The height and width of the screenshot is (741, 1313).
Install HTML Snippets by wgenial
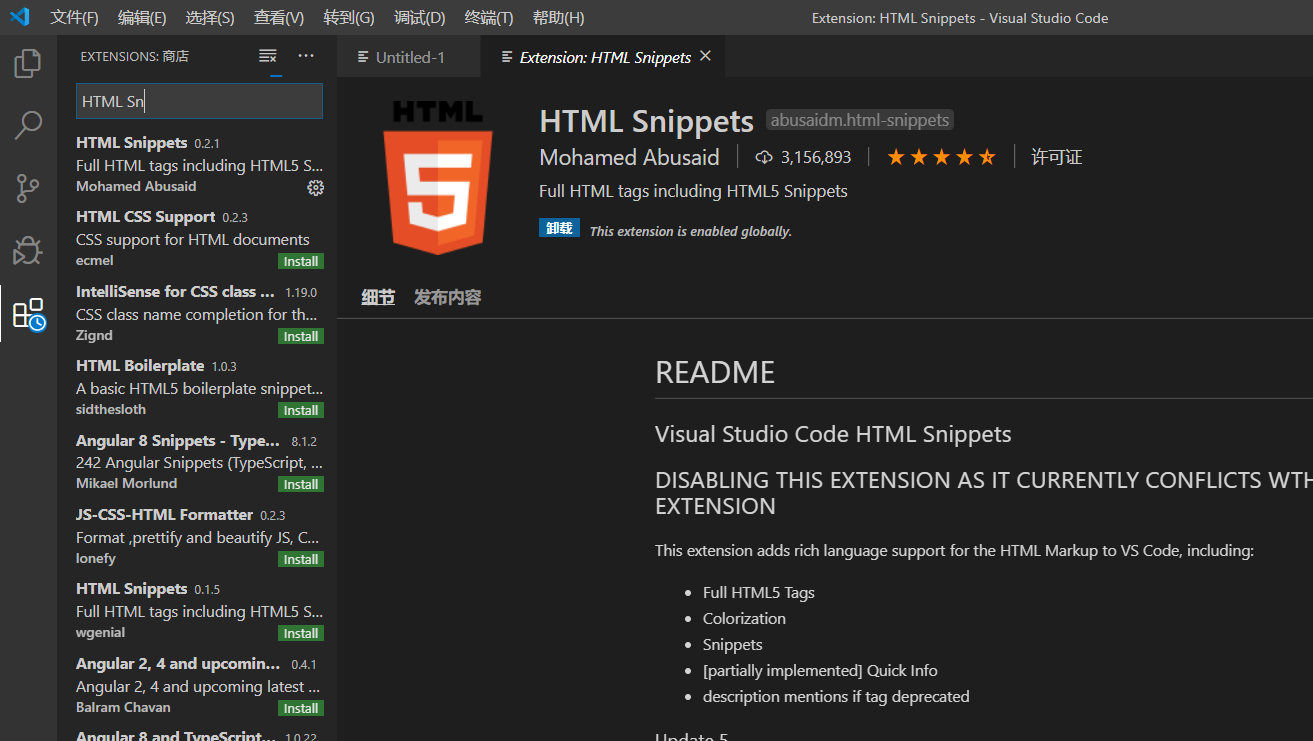(x=301, y=633)
